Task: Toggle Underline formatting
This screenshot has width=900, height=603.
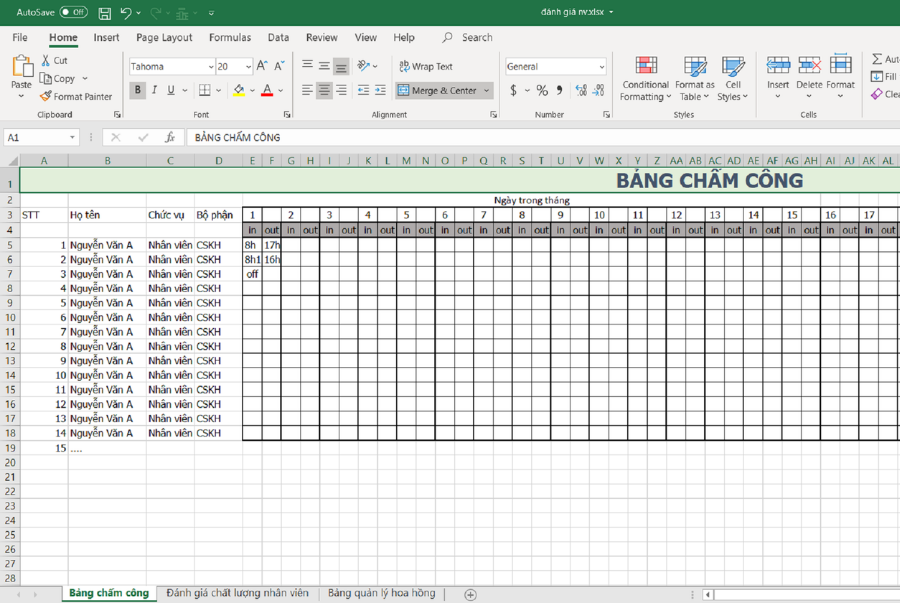Action: click(170, 90)
